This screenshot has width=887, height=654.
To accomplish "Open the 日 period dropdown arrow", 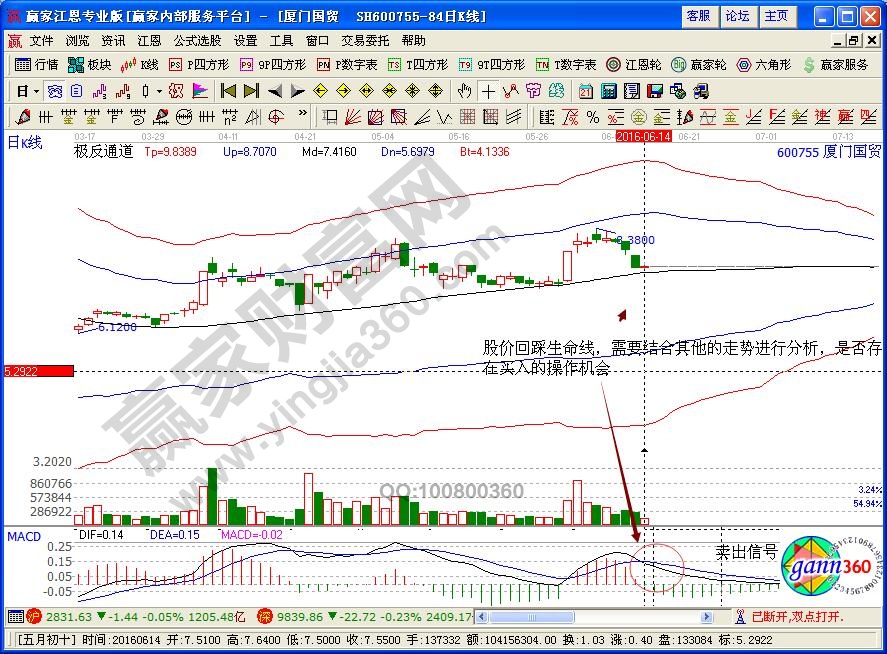I will [x=36, y=91].
